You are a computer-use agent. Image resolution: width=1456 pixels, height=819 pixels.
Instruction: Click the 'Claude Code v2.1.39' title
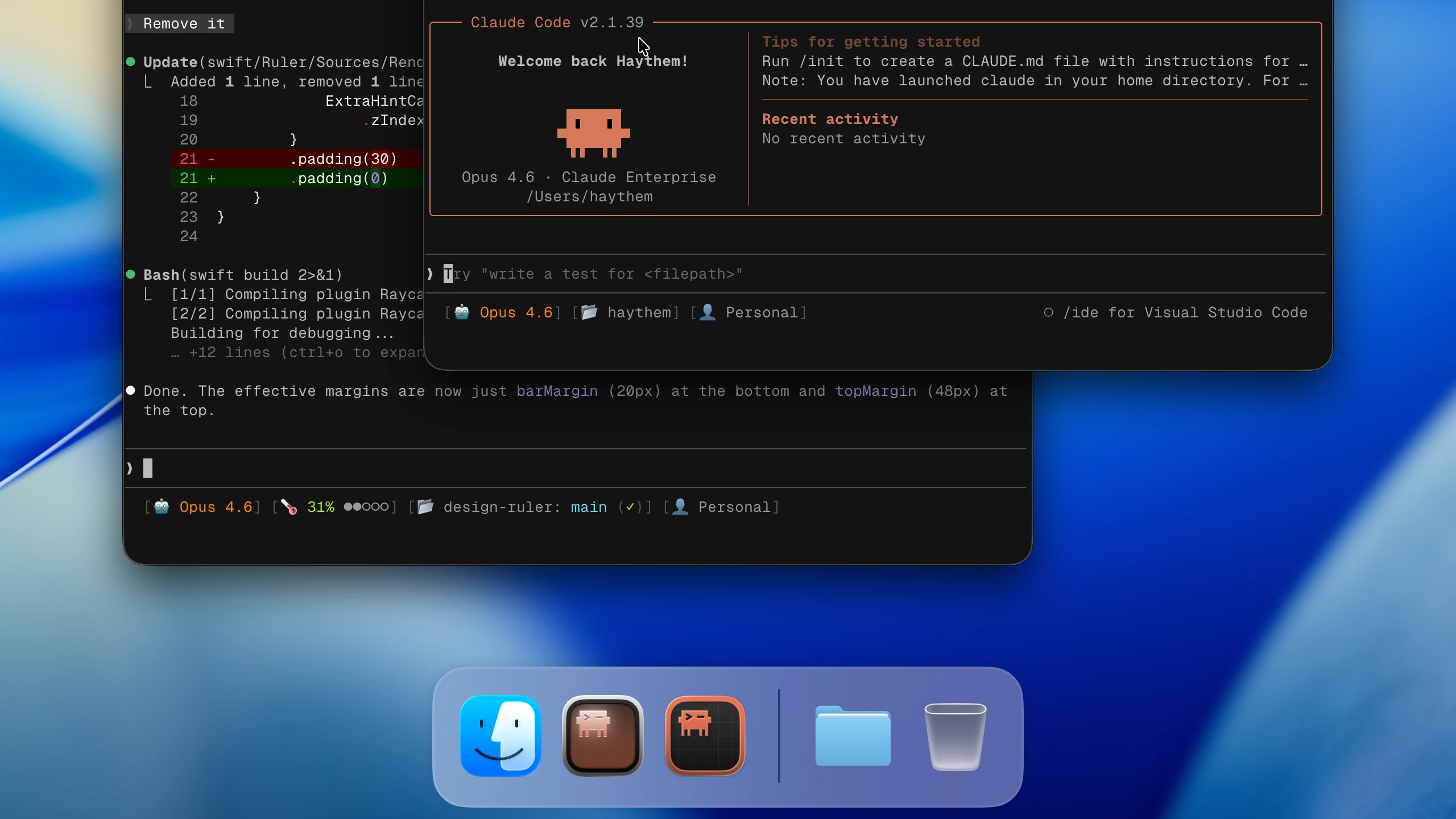pos(557,22)
